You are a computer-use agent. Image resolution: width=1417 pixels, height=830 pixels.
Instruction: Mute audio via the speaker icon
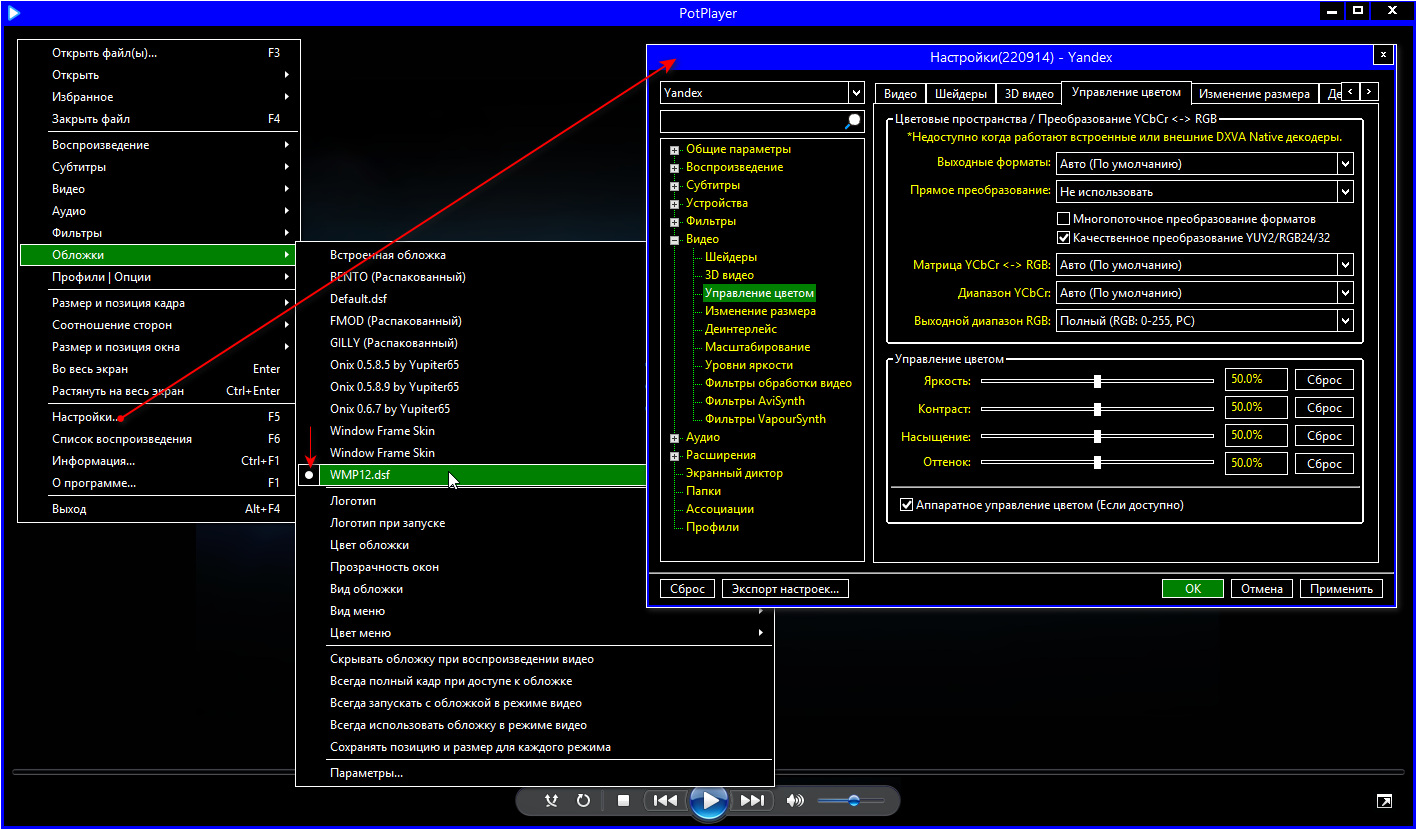pos(795,800)
